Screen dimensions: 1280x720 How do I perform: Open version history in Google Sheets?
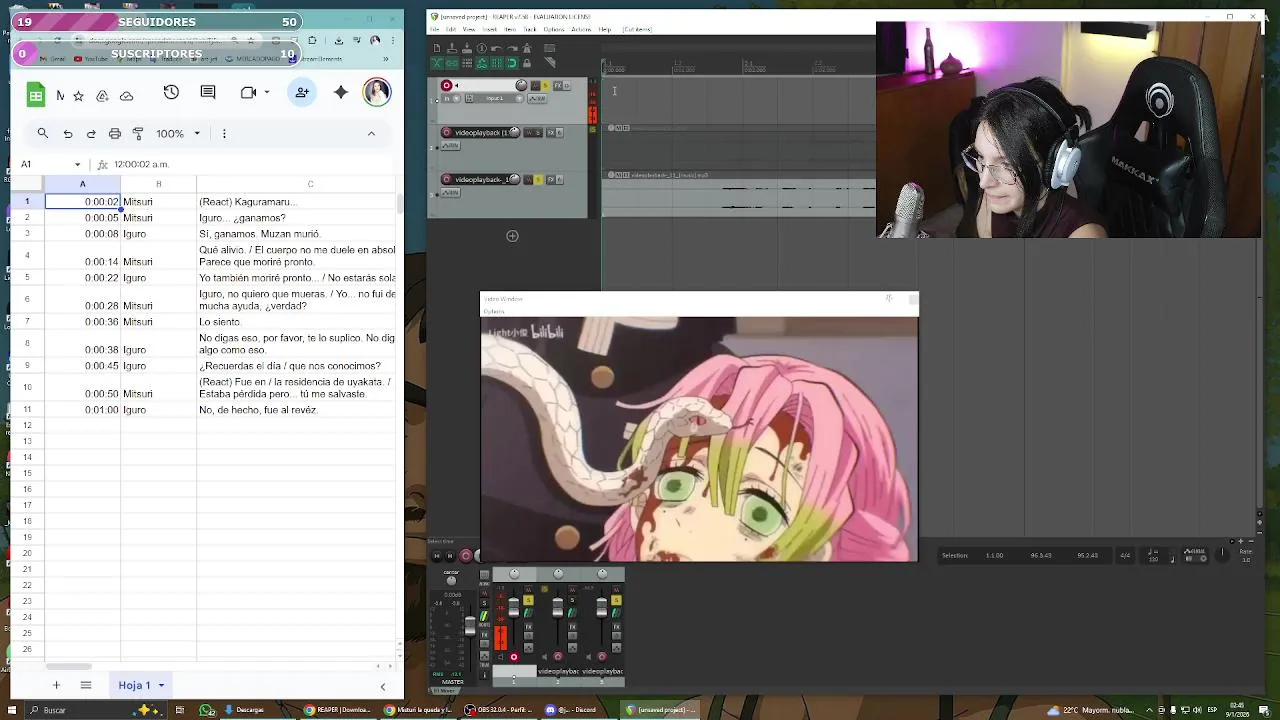[171, 92]
